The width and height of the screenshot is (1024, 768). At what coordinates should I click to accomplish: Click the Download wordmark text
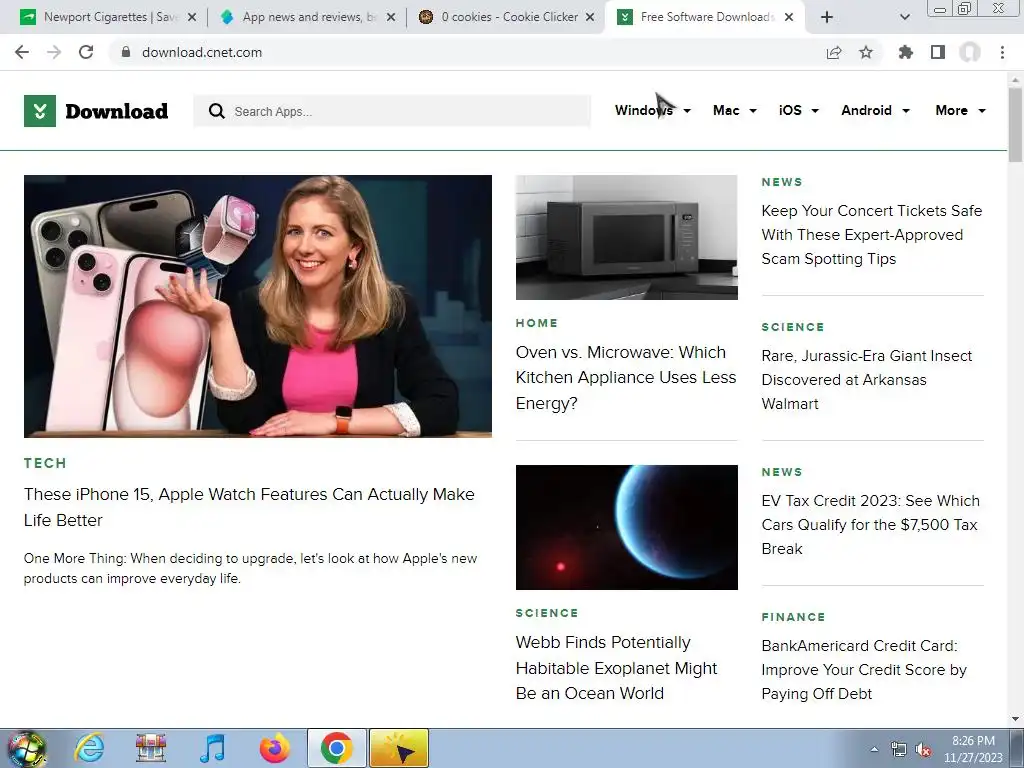[117, 111]
